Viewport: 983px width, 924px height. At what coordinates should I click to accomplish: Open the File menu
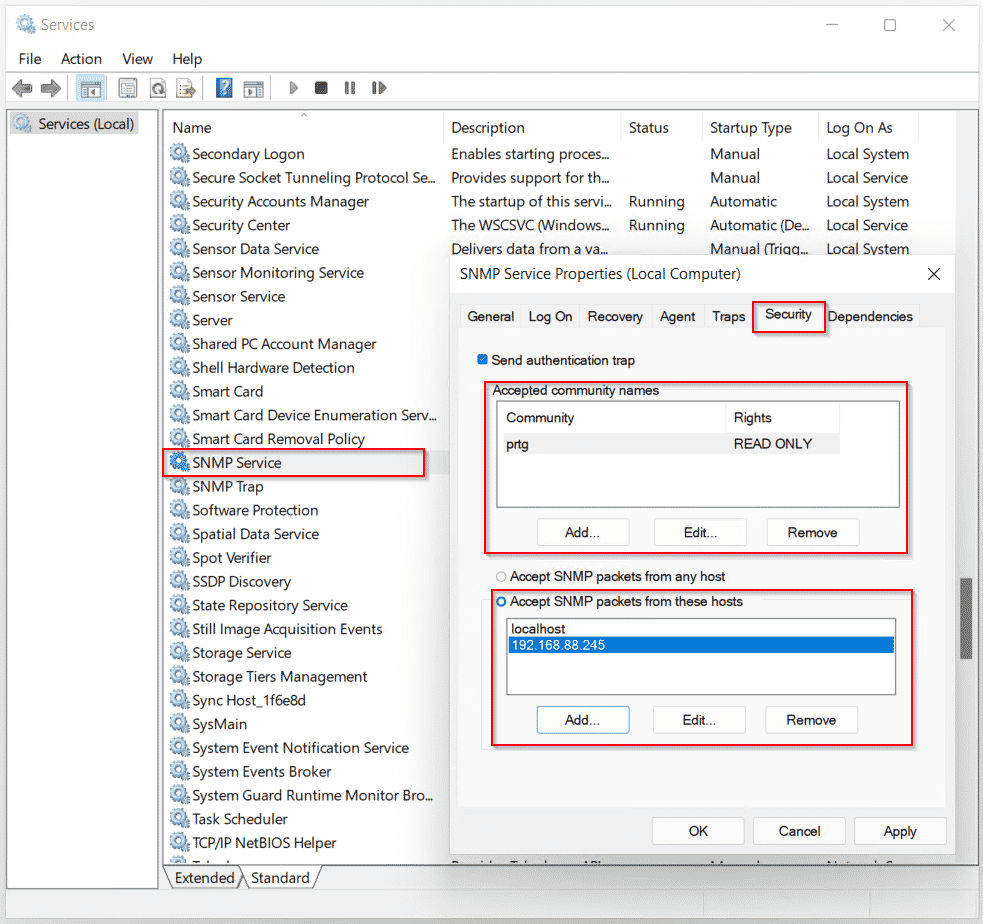pyautogui.click(x=30, y=59)
